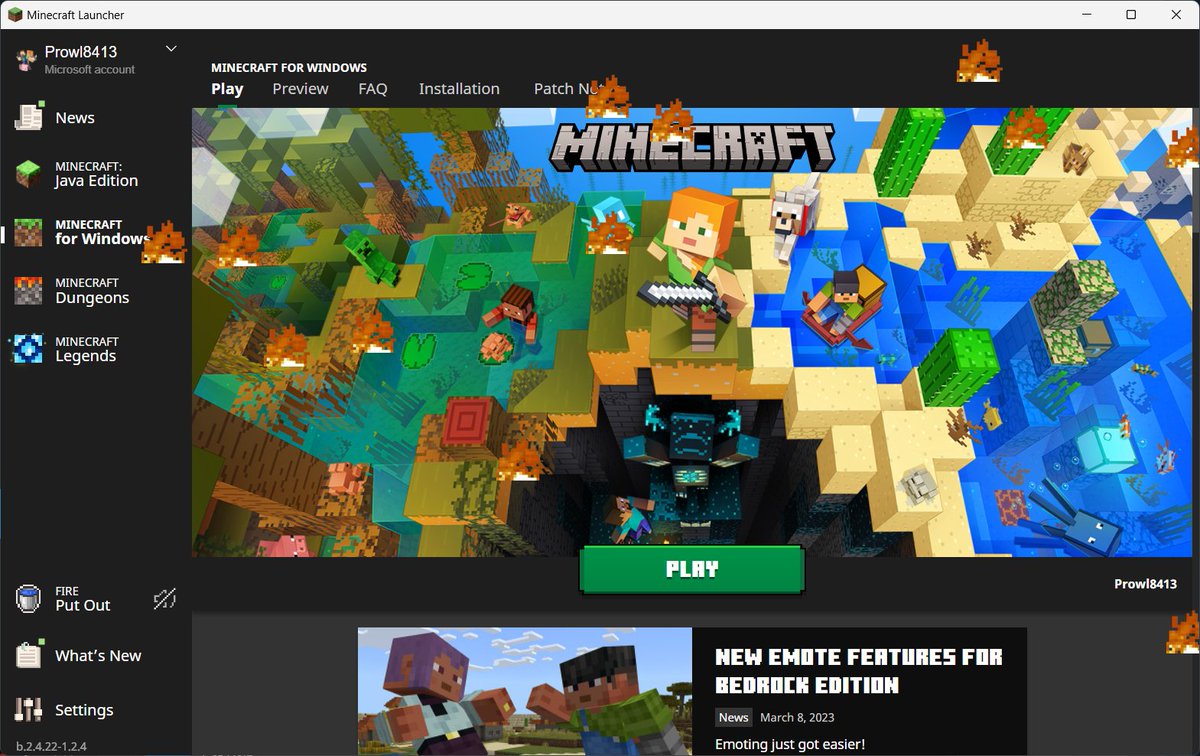Open the Installation tab
Image resolution: width=1200 pixels, height=756 pixels.
pyautogui.click(x=459, y=89)
